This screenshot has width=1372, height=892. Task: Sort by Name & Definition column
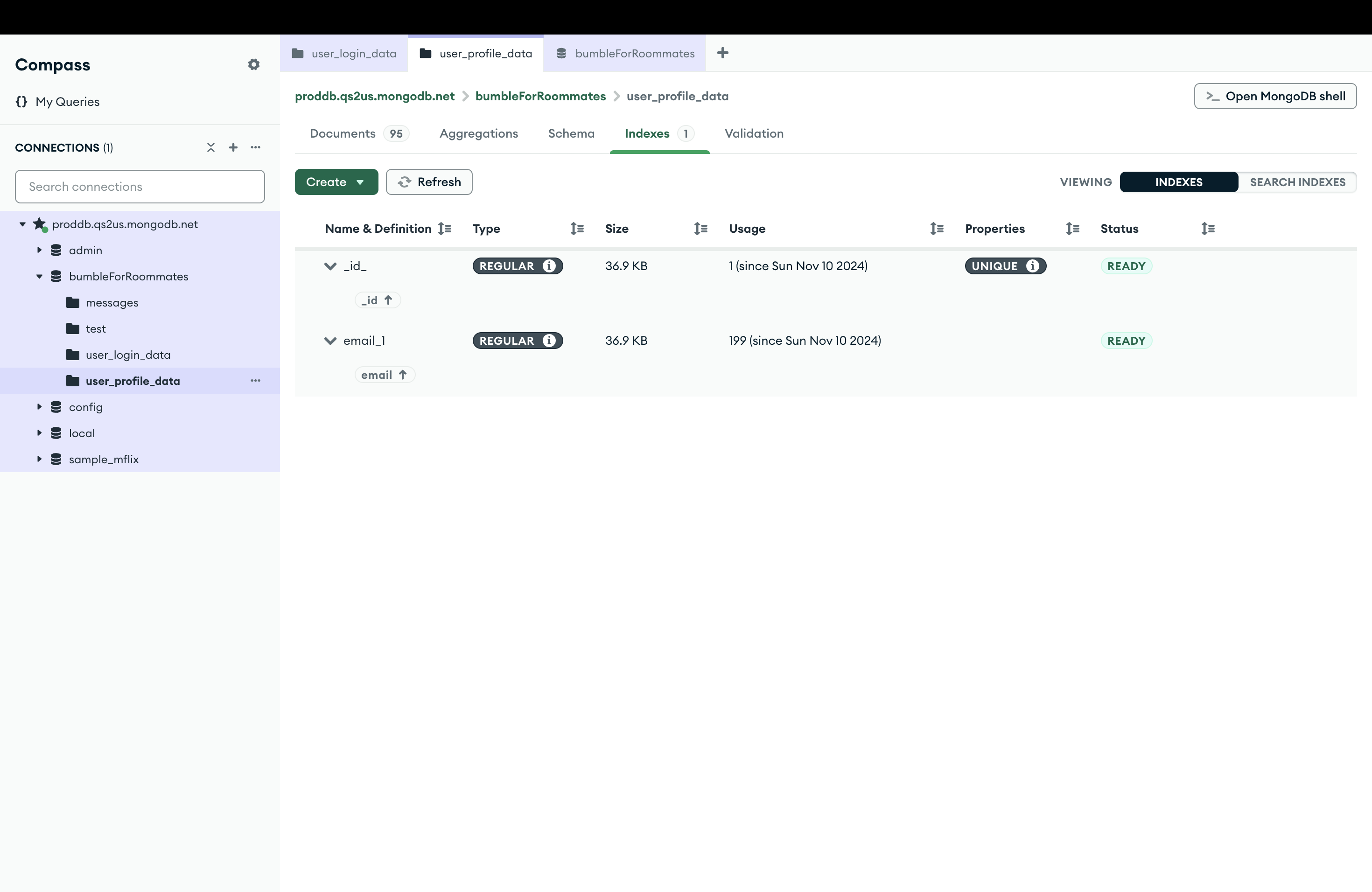[x=444, y=229]
